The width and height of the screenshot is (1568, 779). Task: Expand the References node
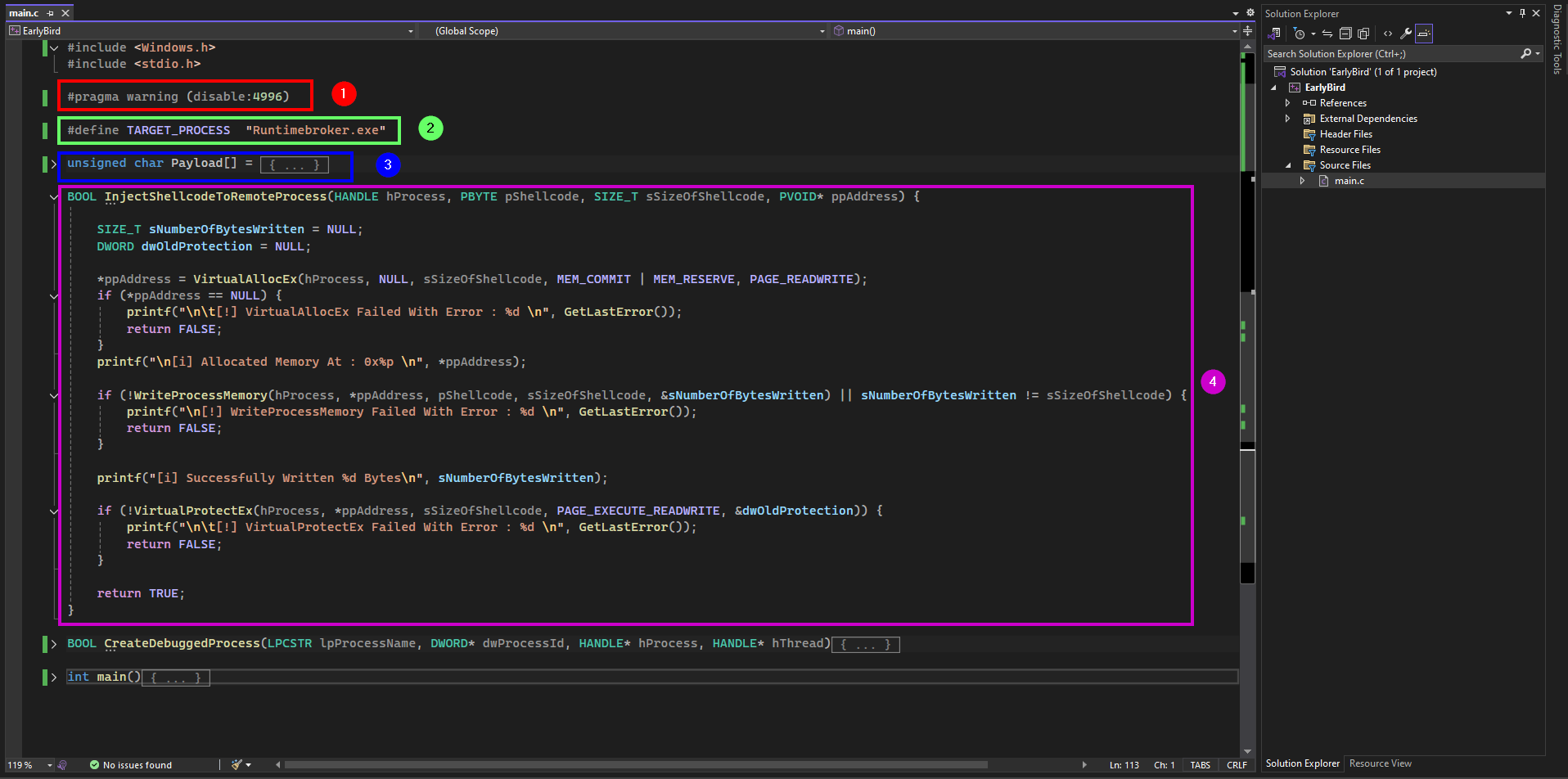coord(1288,103)
